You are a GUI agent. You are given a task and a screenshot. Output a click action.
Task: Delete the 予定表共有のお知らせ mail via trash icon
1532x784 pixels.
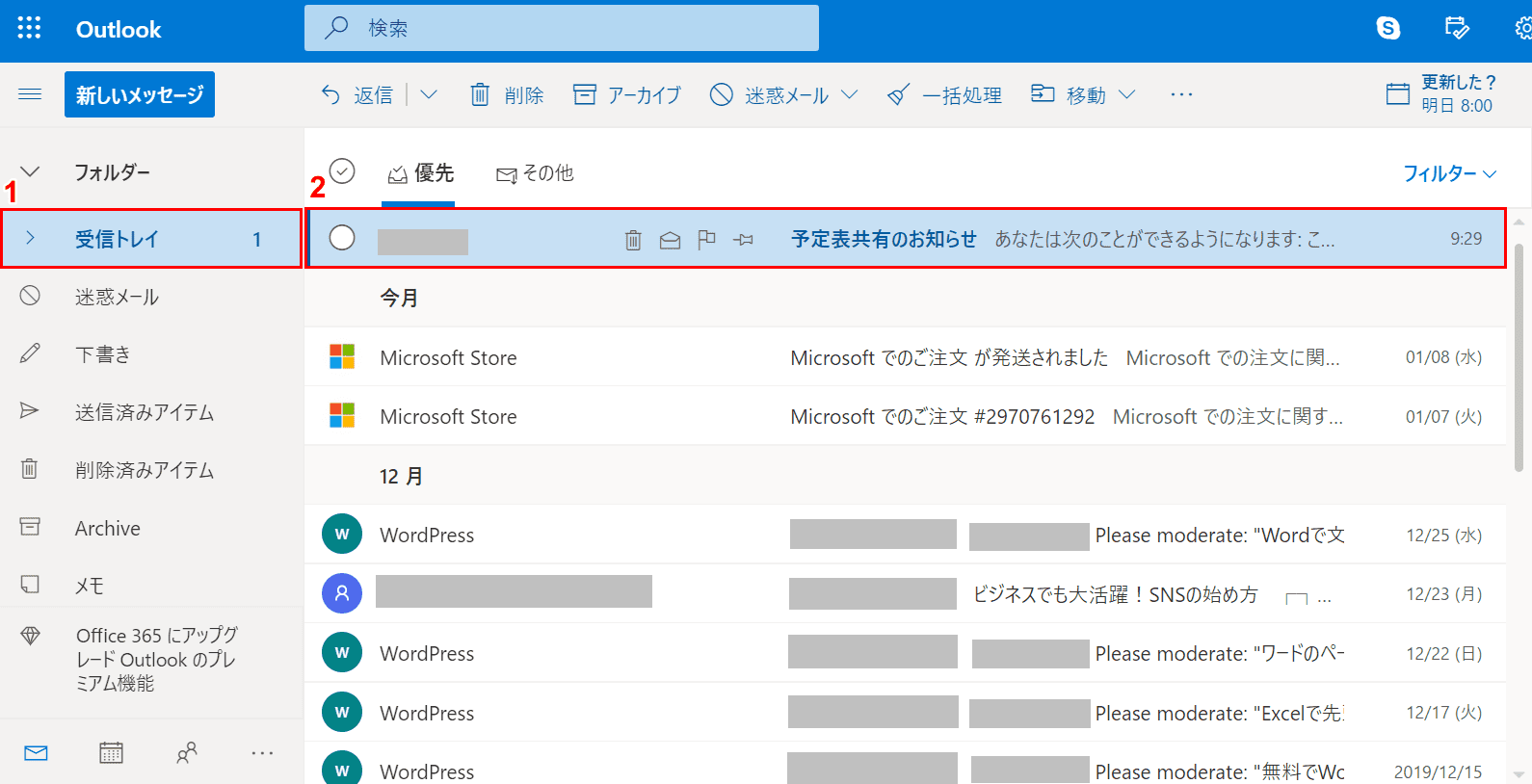[x=633, y=240]
